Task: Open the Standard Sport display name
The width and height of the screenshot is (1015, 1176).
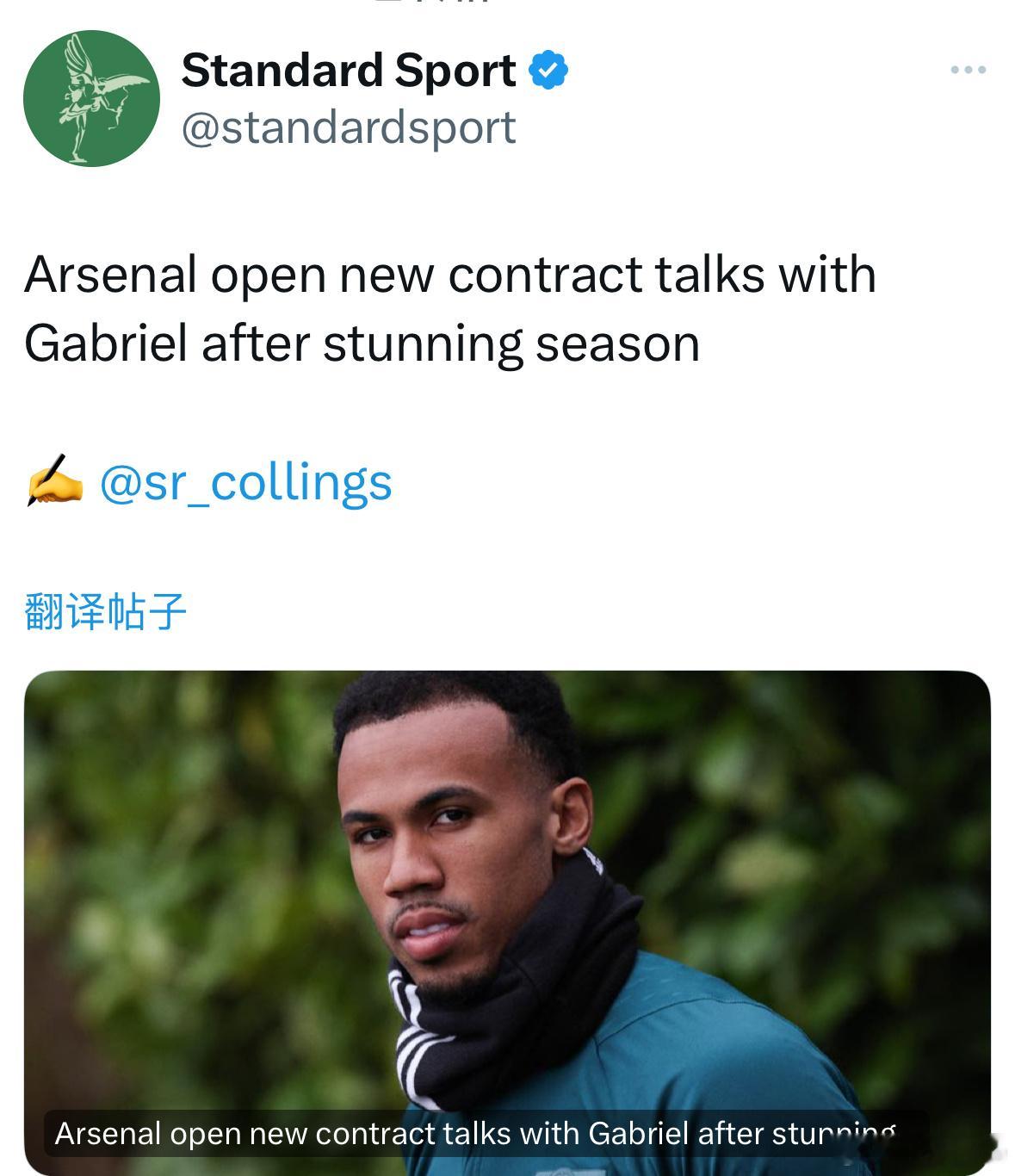Action: point(349,70)
